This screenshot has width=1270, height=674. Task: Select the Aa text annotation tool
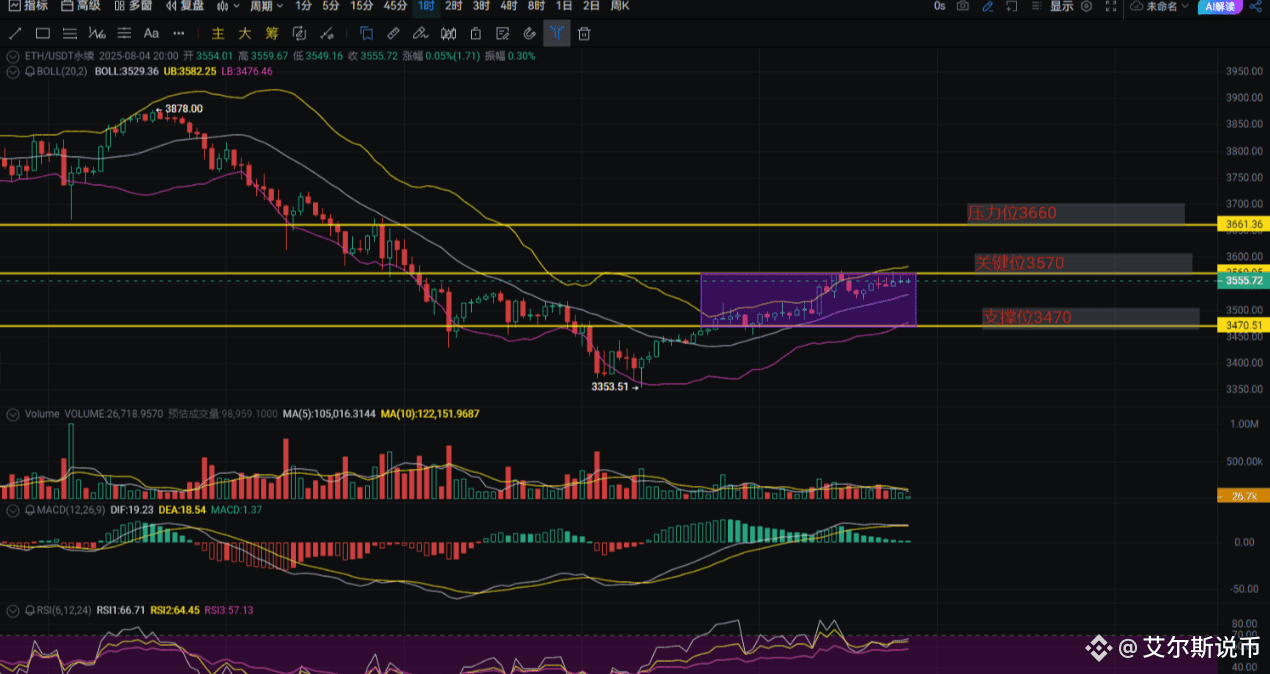point(151,33)
